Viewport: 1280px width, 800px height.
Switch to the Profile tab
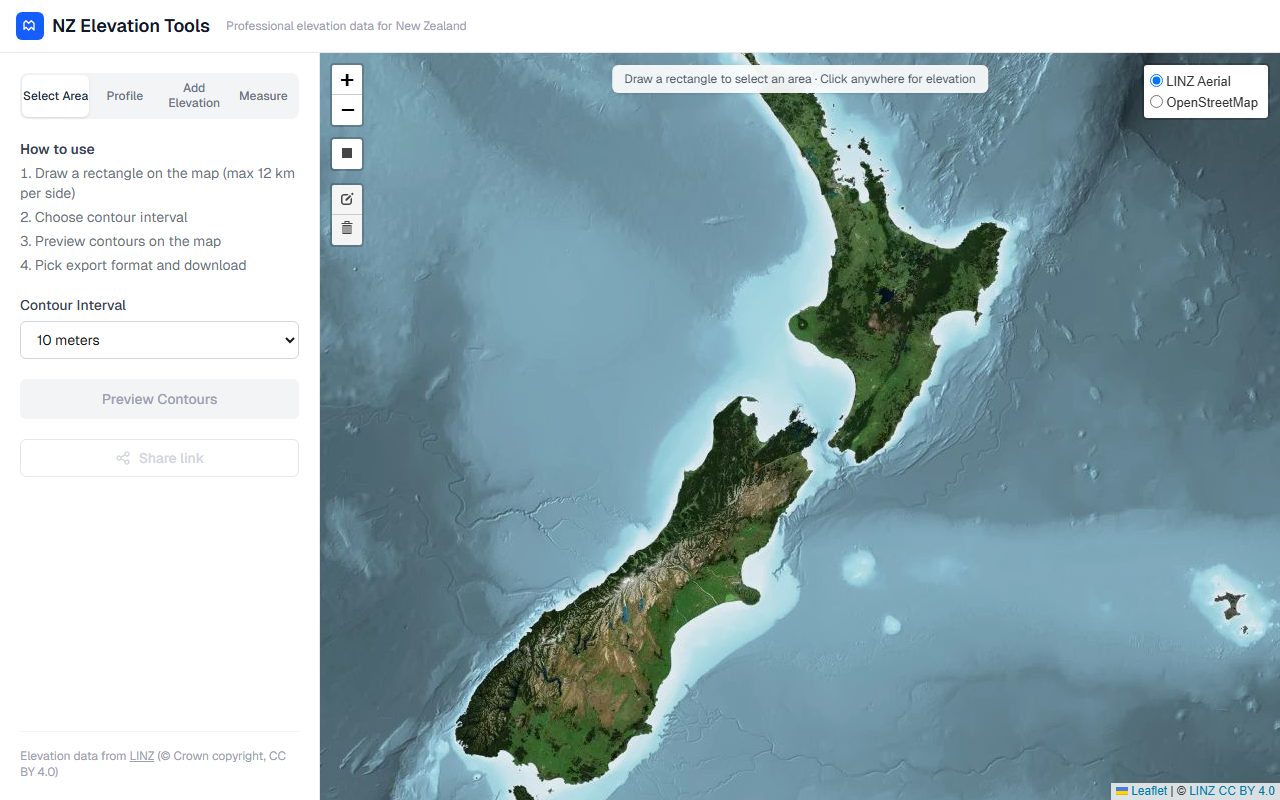coord(124,96)
